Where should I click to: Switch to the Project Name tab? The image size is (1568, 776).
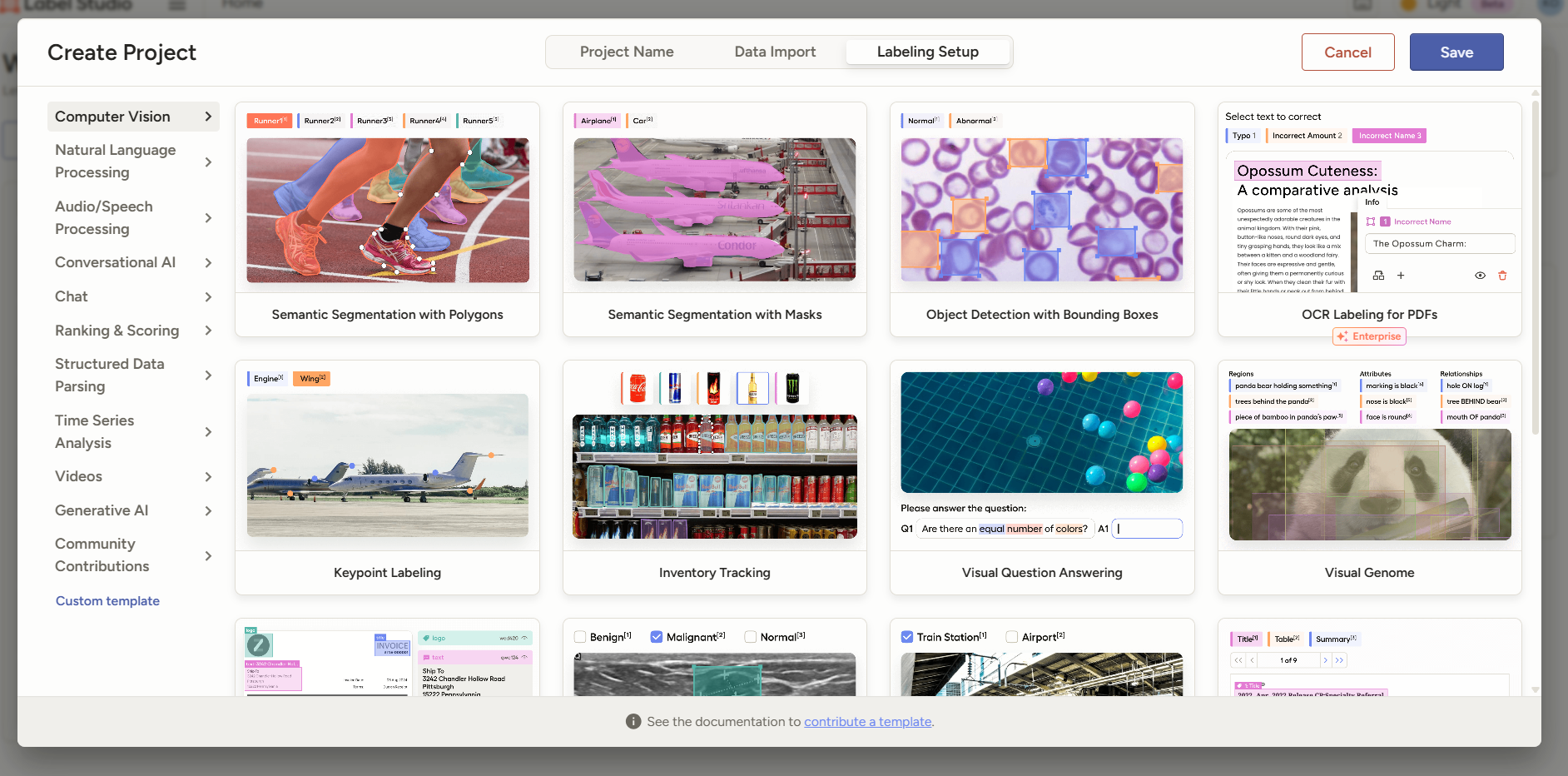(627, 52)
